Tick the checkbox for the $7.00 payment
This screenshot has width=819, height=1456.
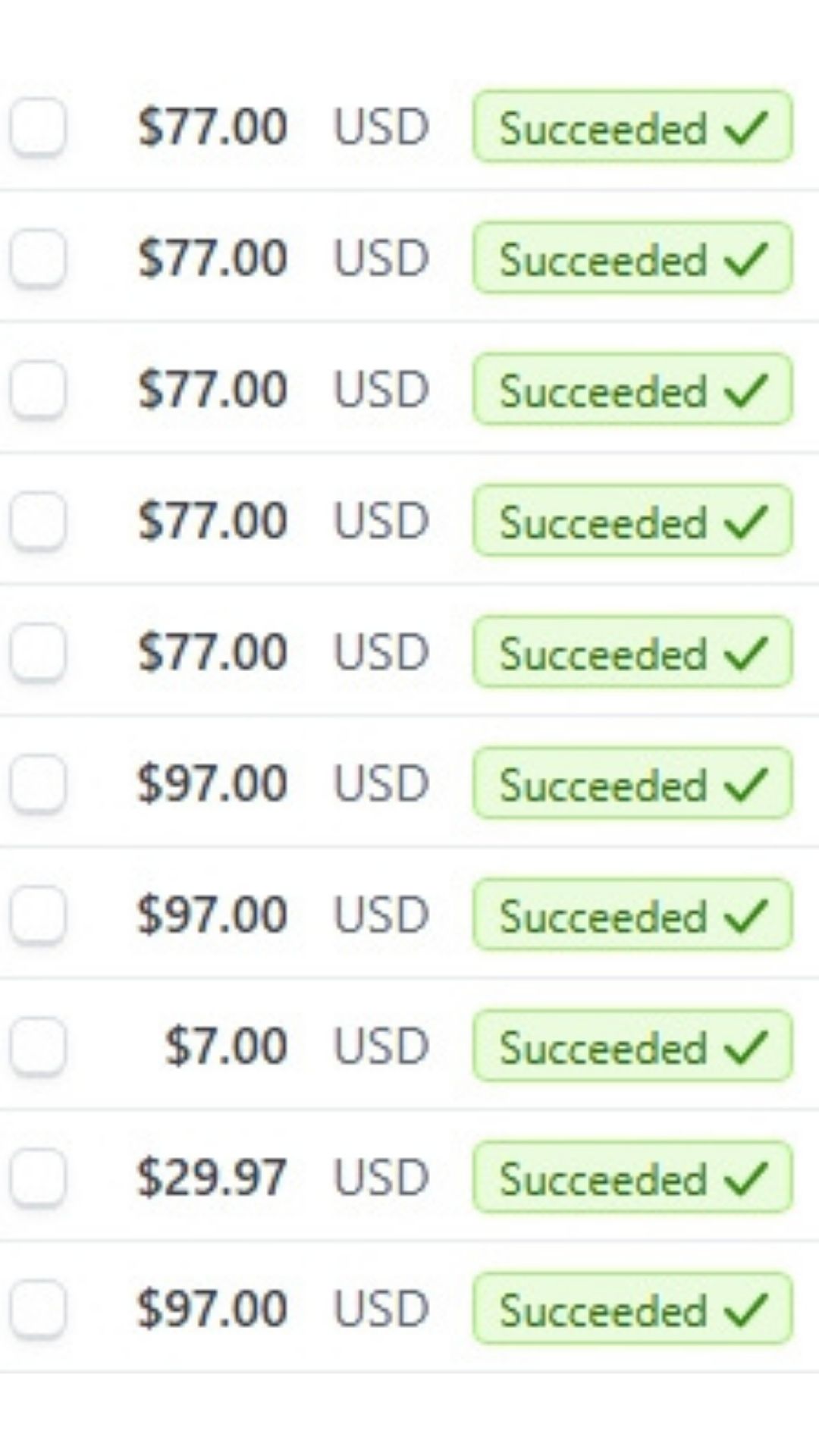click(x=38, y=1046)
